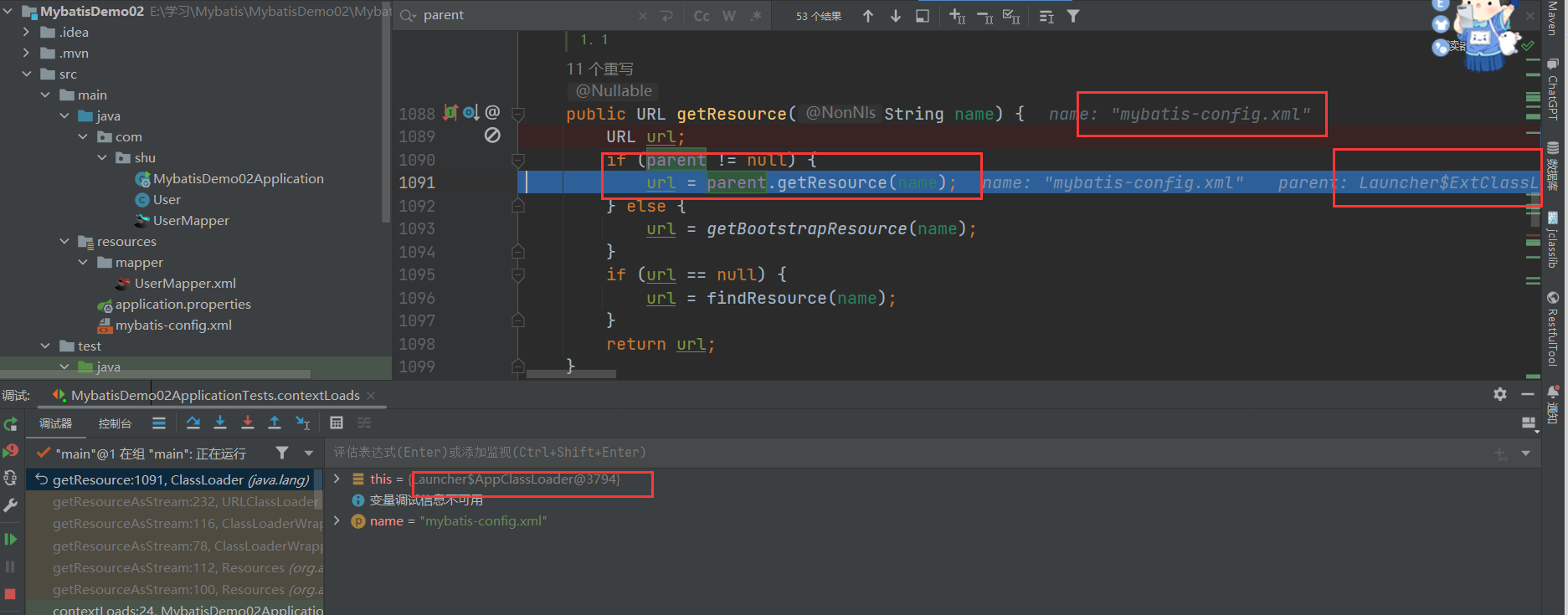Open watch options dropdown arrow

click(x=1525, y=453)
